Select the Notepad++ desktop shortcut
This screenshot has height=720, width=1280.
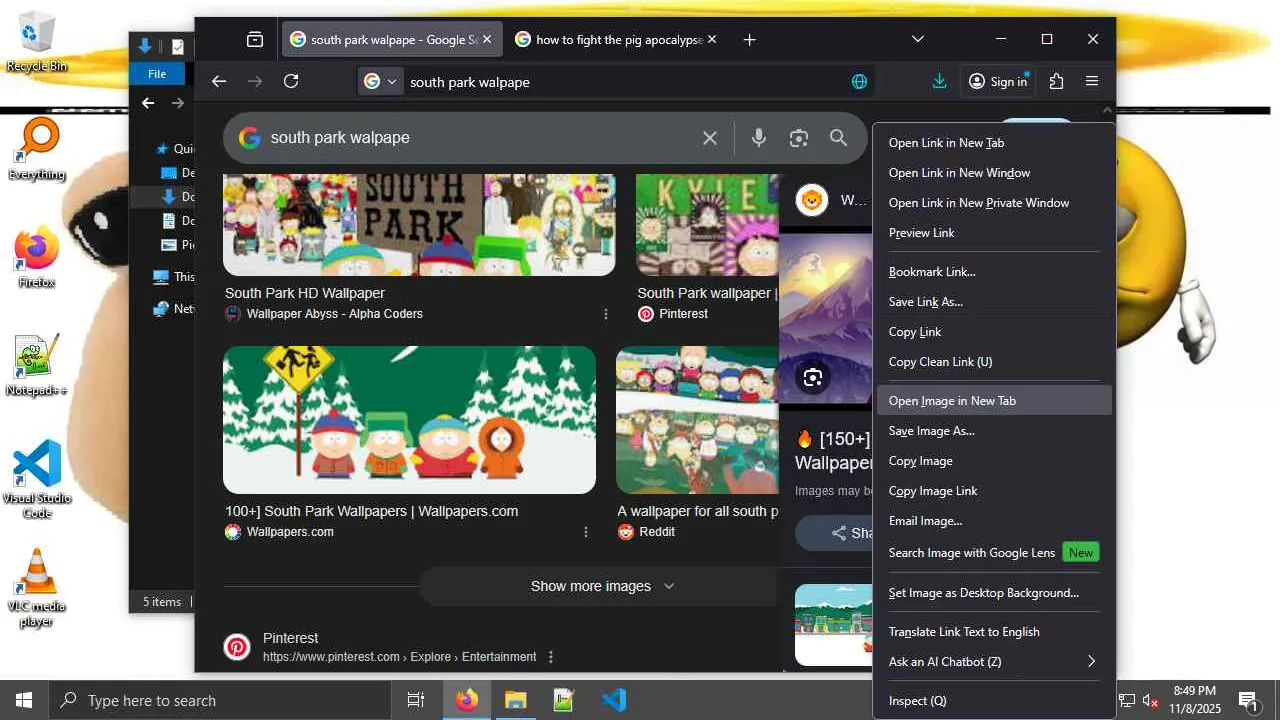37,364
